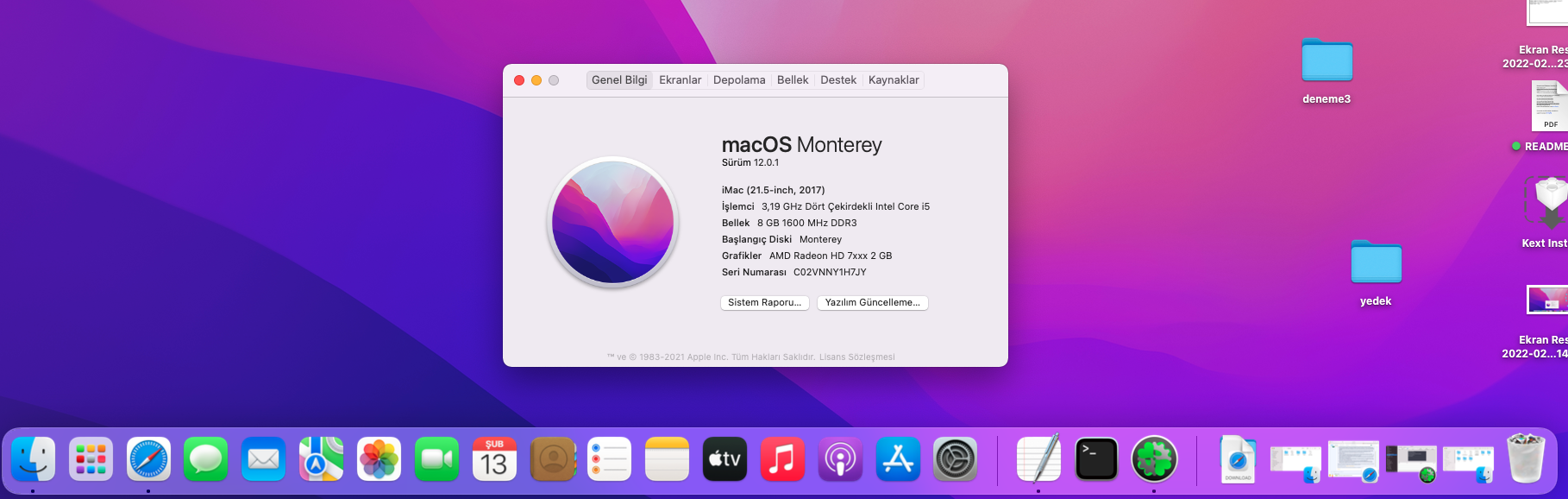1568x499 pixels.
Task: Click the Sistem Raporu... button
Action: 765,302
